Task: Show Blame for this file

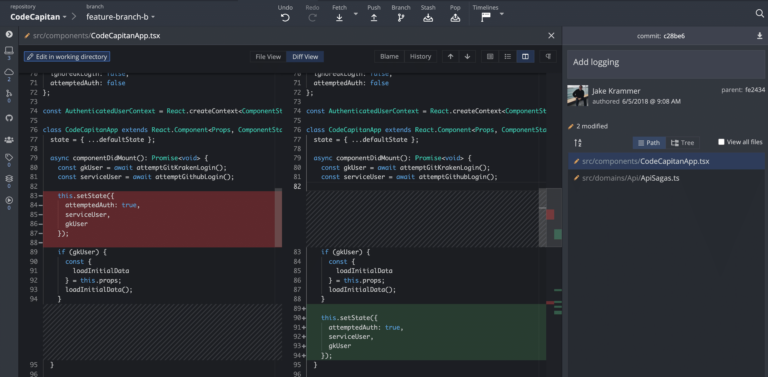Action: point(389,57)
